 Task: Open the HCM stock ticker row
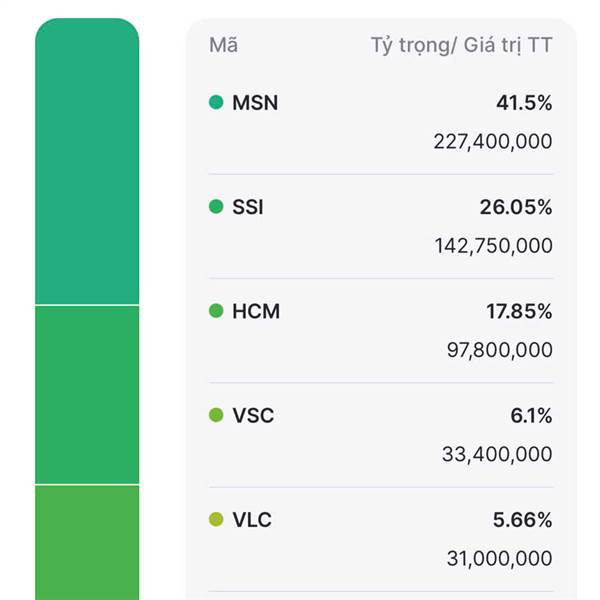point(381,331)
